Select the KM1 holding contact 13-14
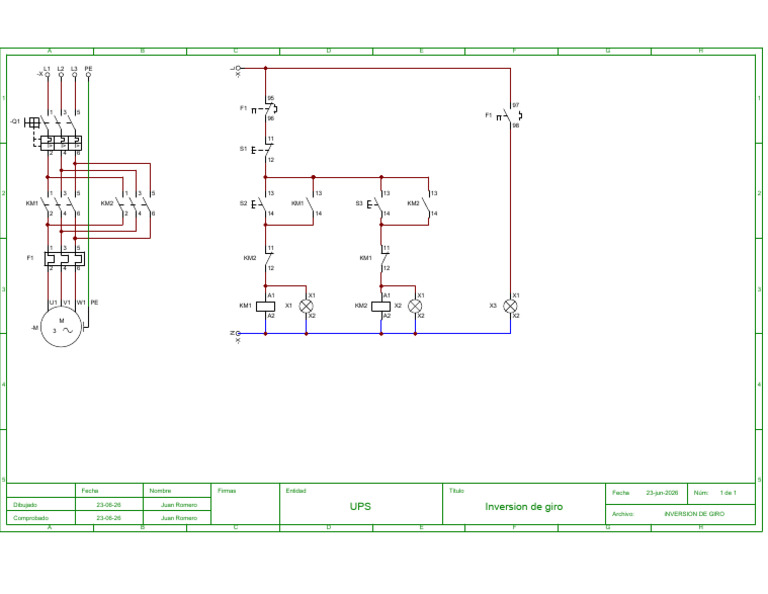 click(312, 203)
